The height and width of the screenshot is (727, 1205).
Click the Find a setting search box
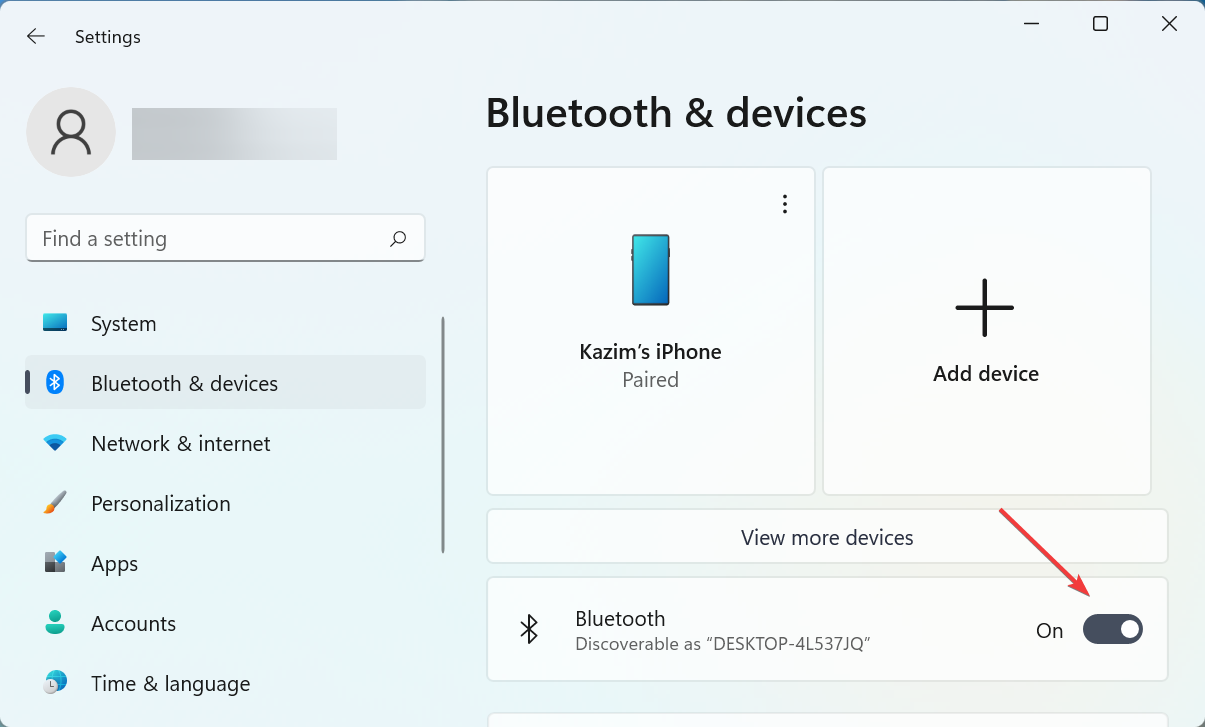(x=200, y=238)
